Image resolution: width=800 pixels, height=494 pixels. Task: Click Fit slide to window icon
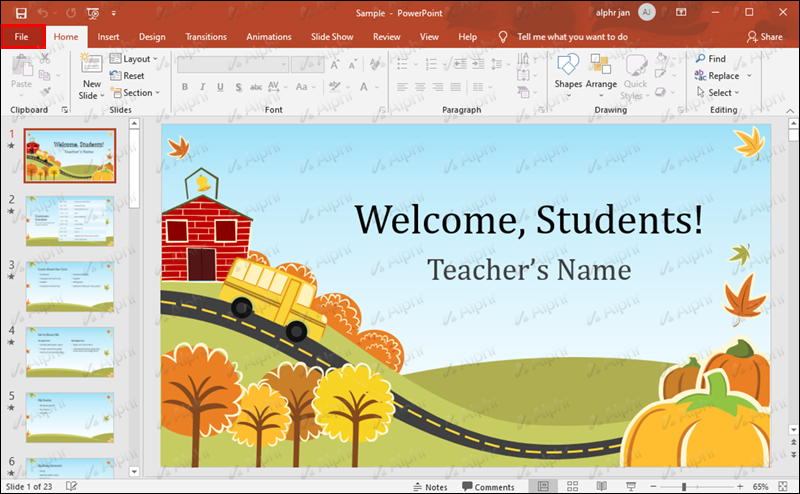click(783, 486)
